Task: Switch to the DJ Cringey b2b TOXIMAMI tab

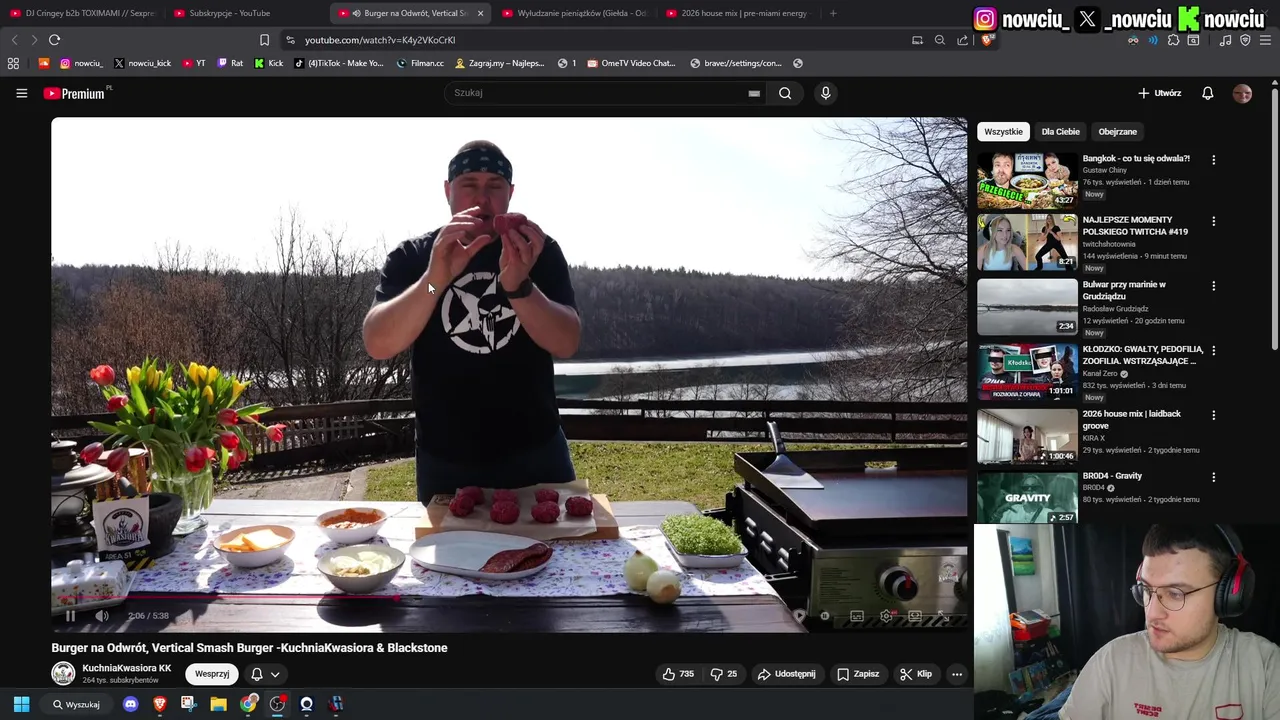Action: click(82, 13)
